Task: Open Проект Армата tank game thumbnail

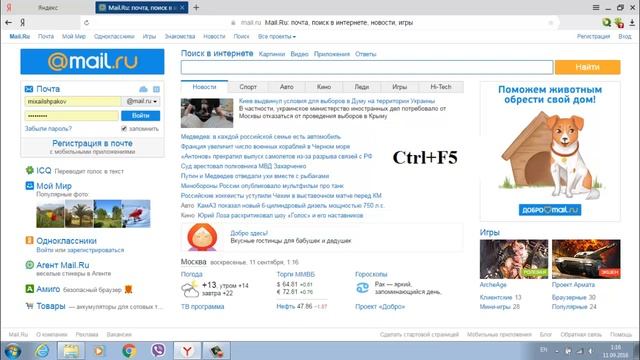Action: click(x=586, y=259)
